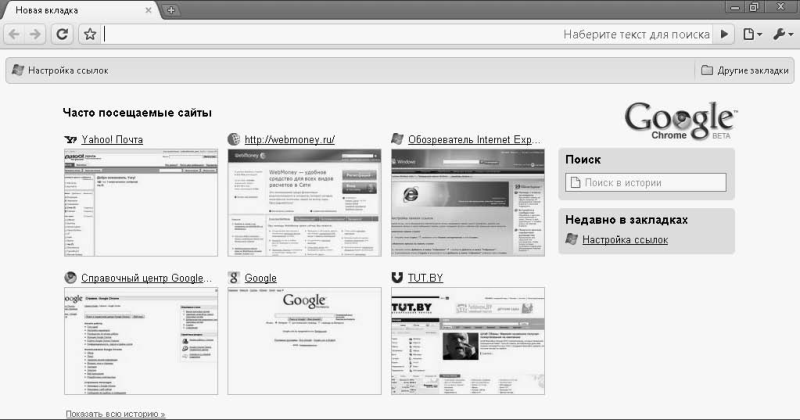Open the wrench settings menu dropdown
Viewport: 800px width, 420px height.
click(782, 34)
